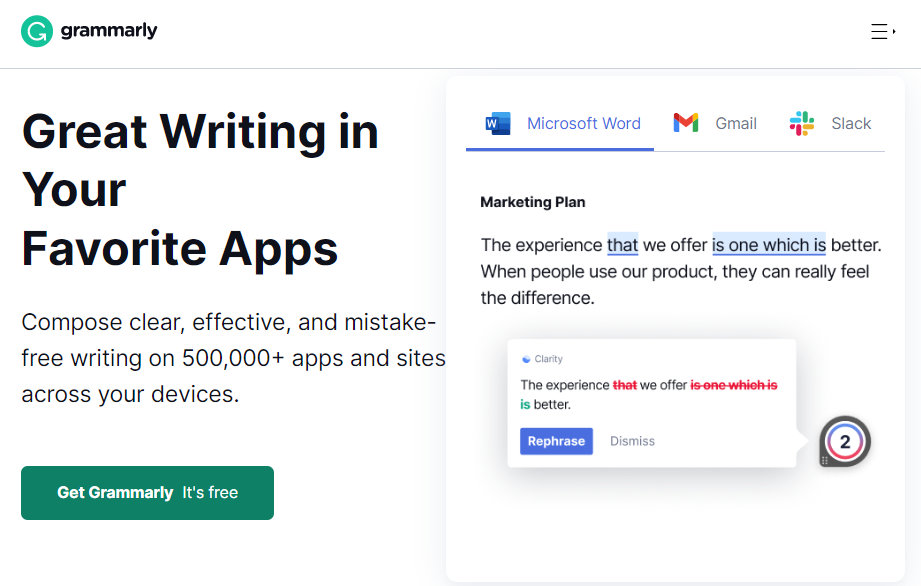Select the underlined word "that" in the sentence
This screenshot has width=921, height=586.
click(x=623, y=245)
